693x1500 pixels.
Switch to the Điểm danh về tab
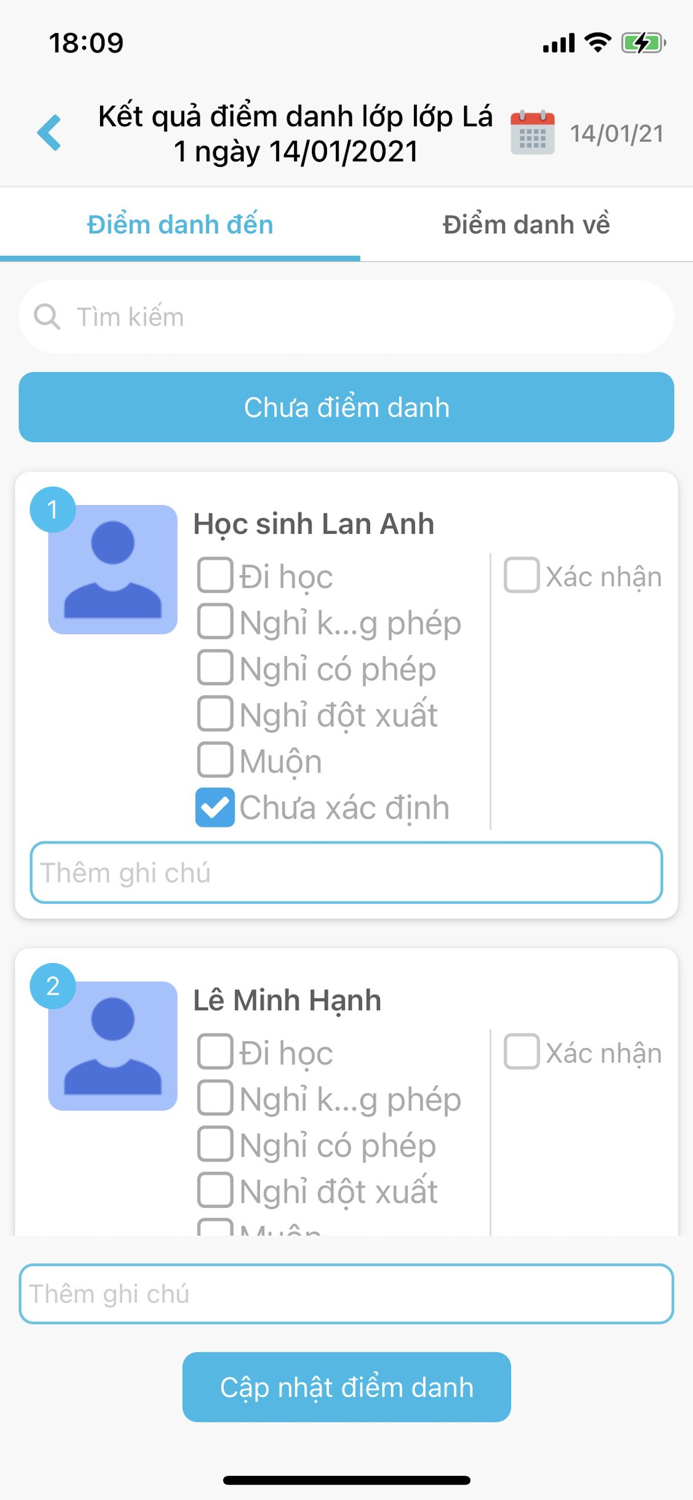point(527,224)
